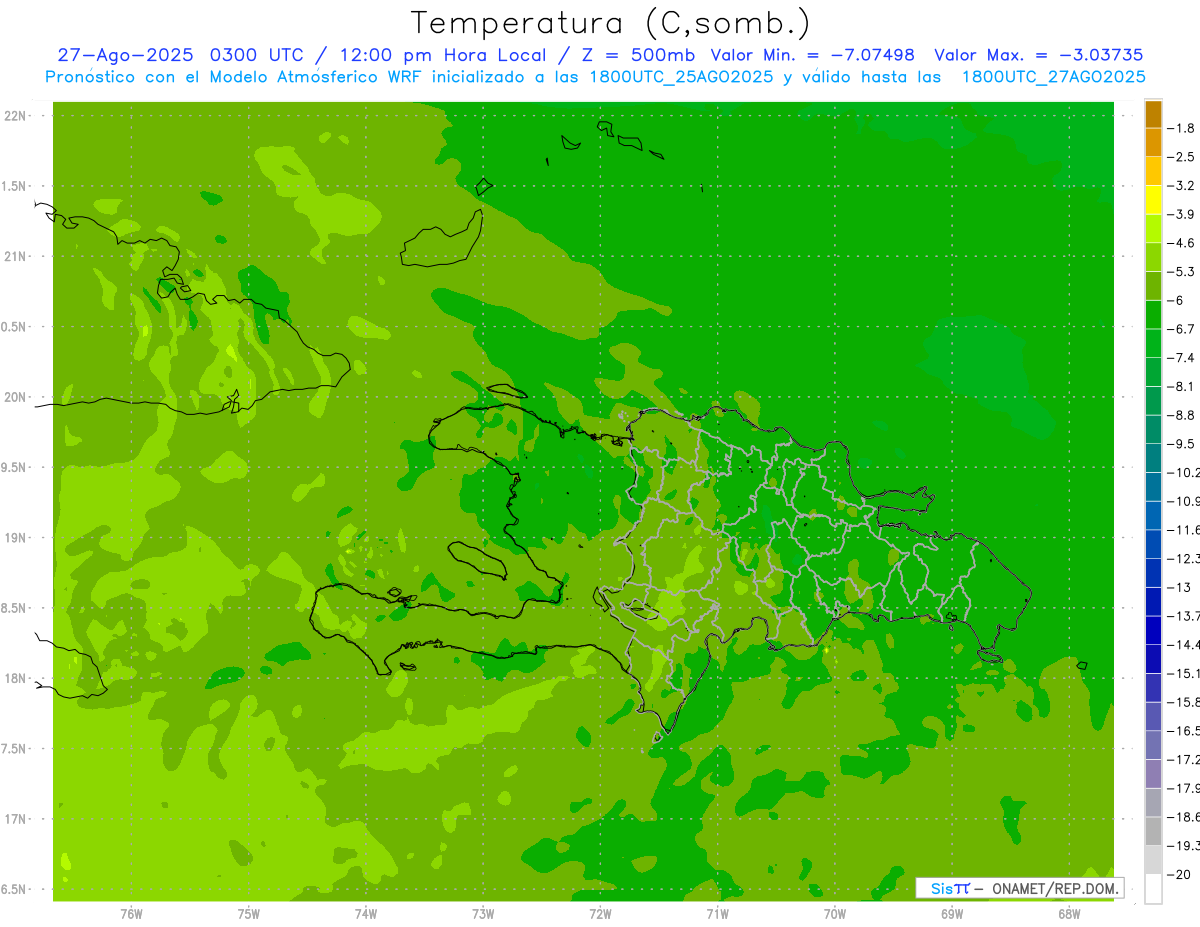Click the dark orange swatch atop the colorbar

(x=1153, y=114)
